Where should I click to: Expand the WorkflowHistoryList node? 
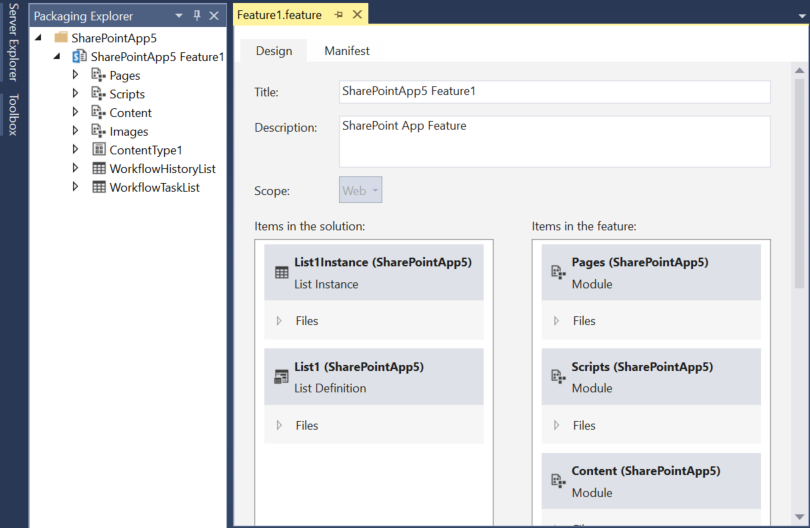coord(75,168)
